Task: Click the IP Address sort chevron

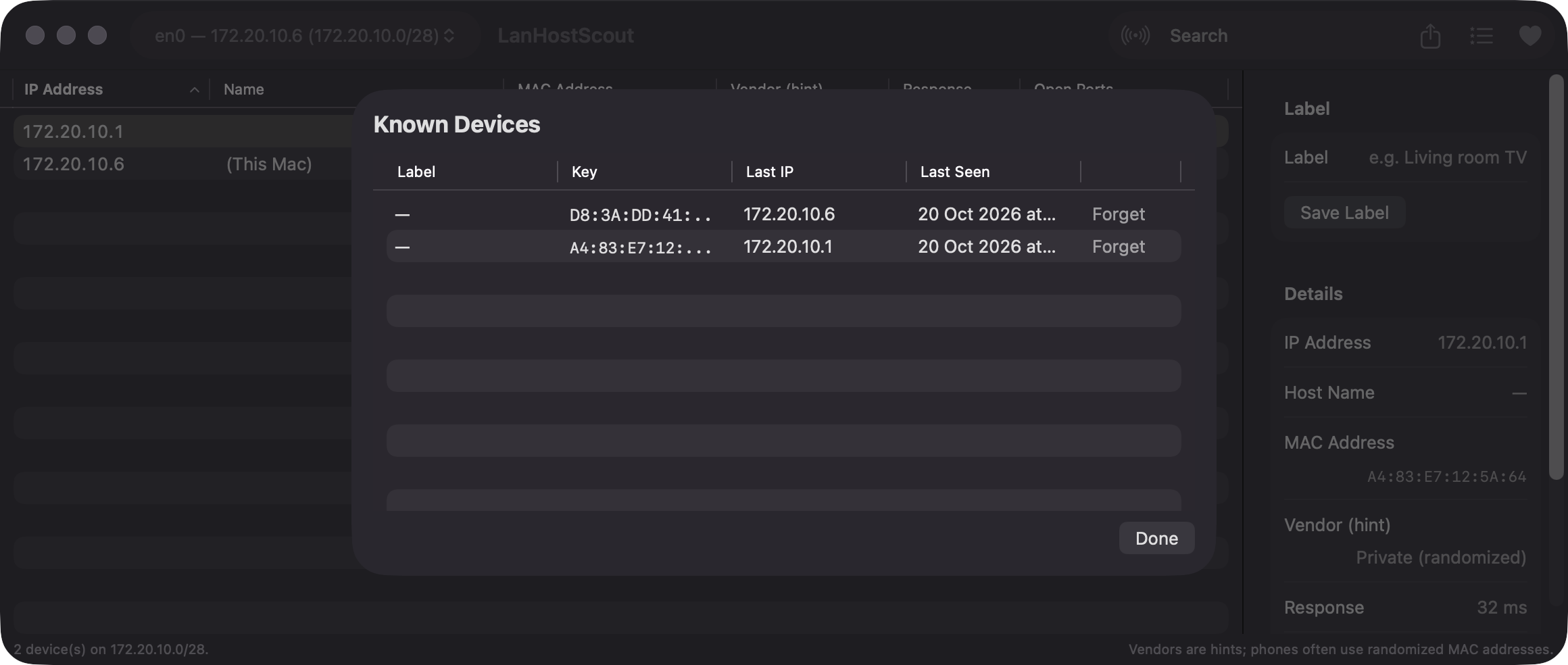Action: point(195,89)
